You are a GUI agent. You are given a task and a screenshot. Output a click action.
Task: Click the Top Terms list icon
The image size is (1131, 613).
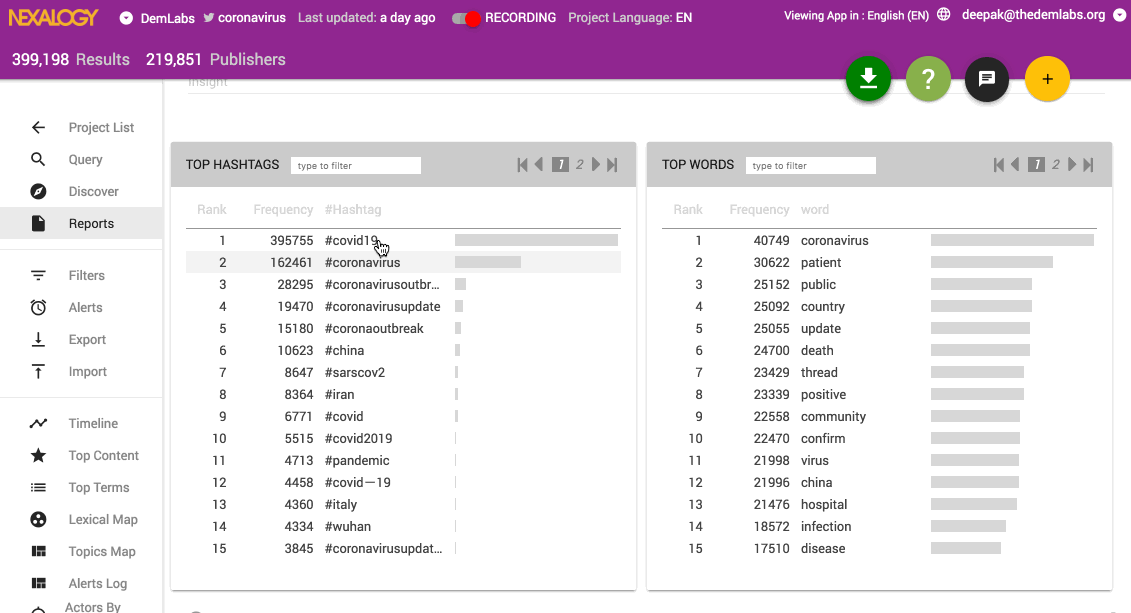pyautogui.click(x=38, y=488)
